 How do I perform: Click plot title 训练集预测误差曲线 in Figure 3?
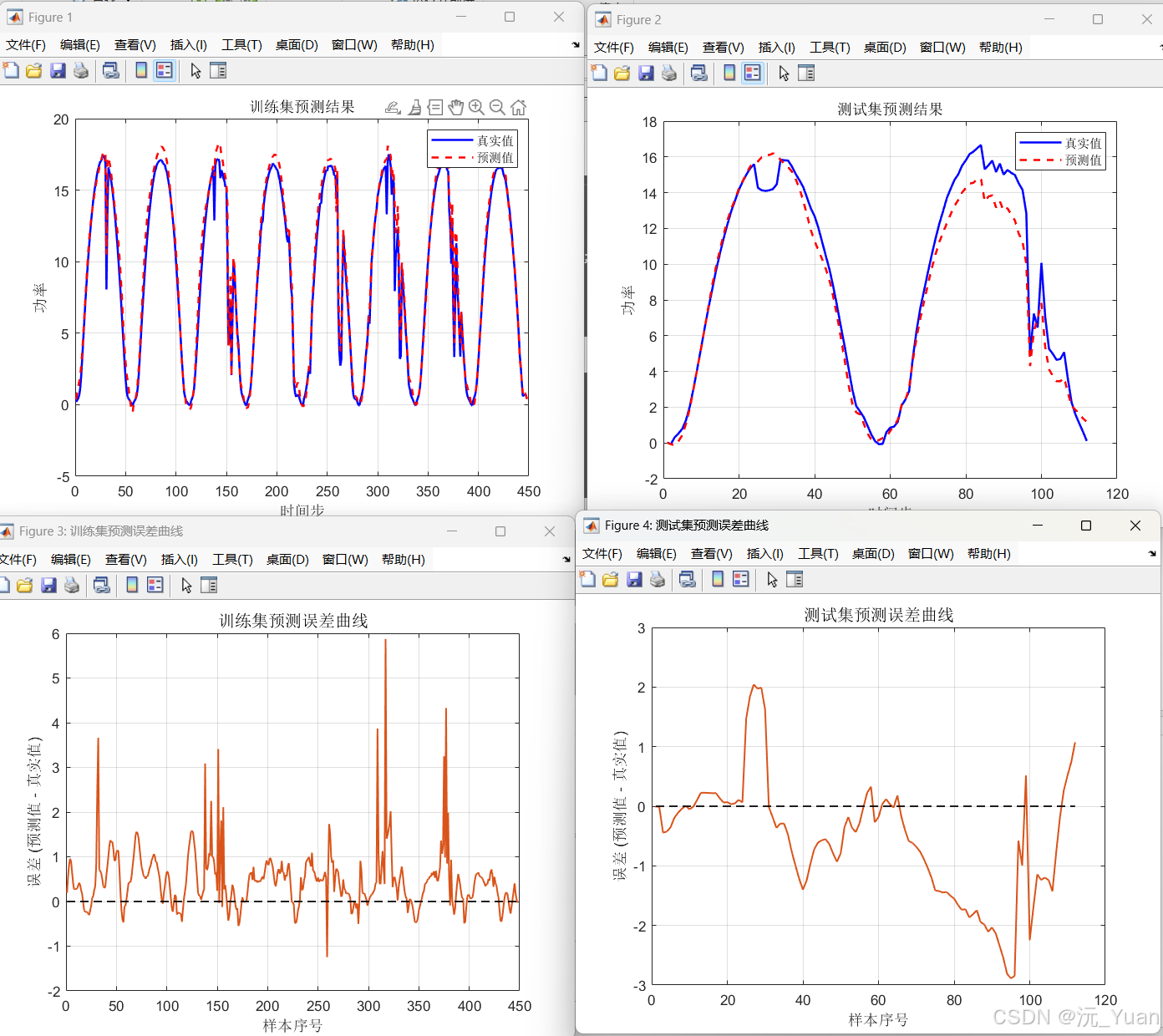click(x=293, y=621)
